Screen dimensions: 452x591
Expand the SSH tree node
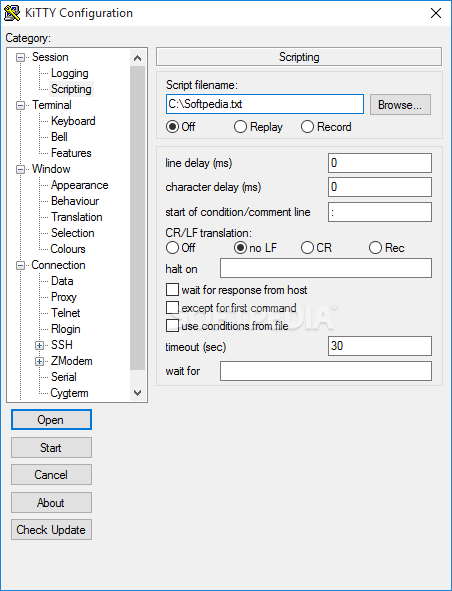point(39,345)
